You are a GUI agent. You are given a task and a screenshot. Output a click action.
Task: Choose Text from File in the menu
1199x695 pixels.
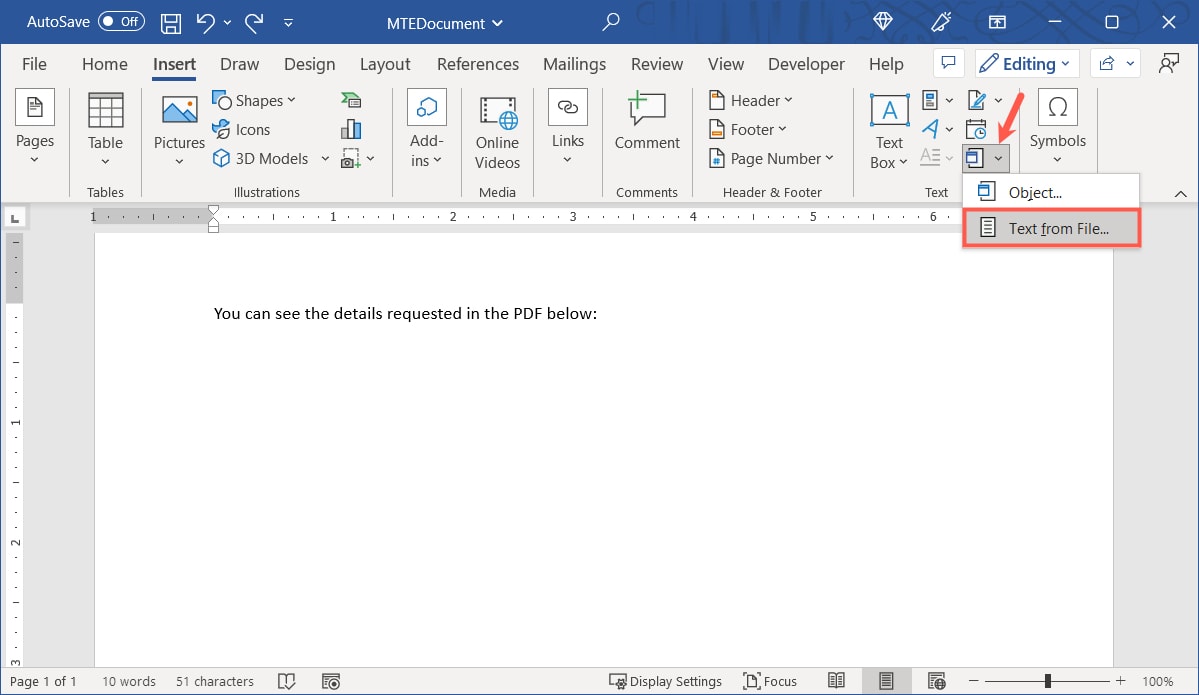tap(1058, 228)
